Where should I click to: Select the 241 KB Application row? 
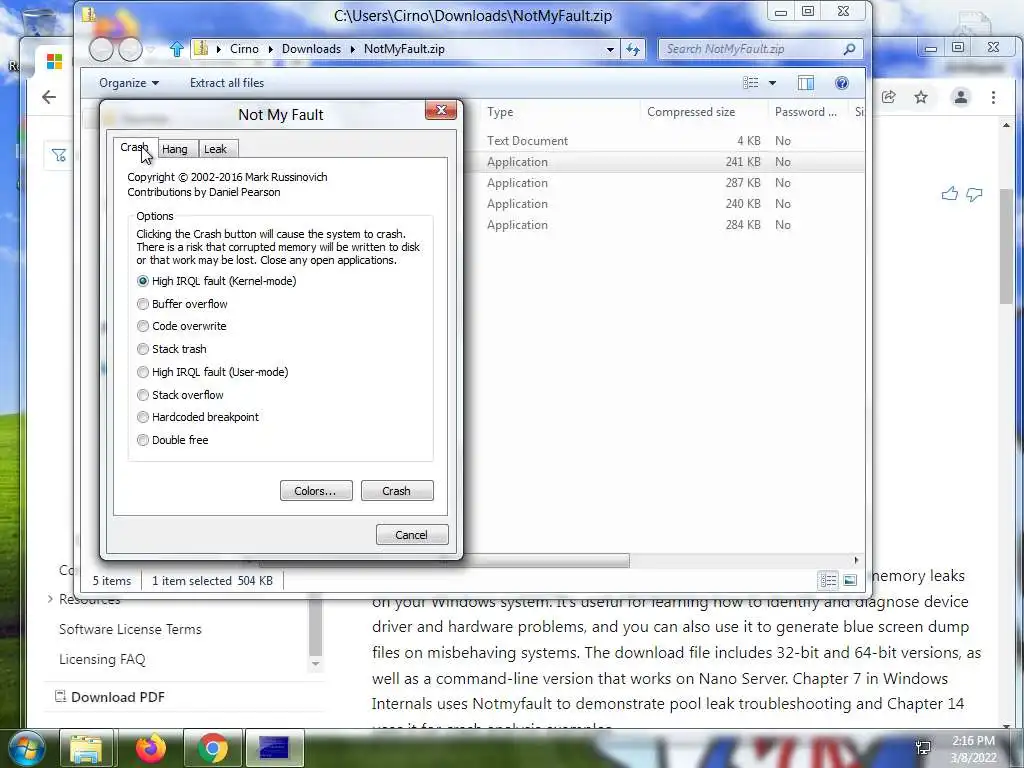pyautogui.click(x=666, y=162)
